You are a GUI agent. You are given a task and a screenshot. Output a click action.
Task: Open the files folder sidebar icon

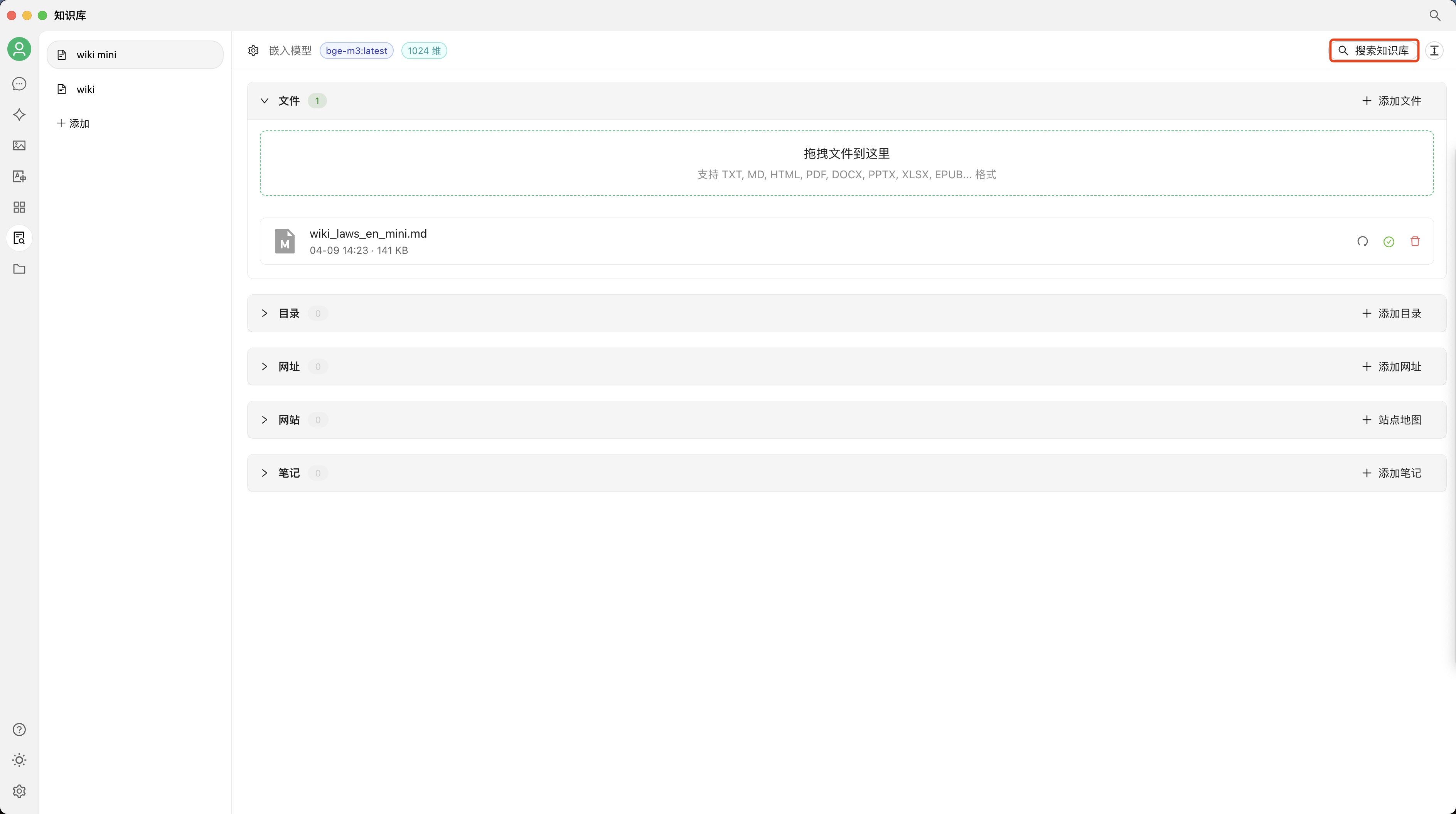click(19, 269)
